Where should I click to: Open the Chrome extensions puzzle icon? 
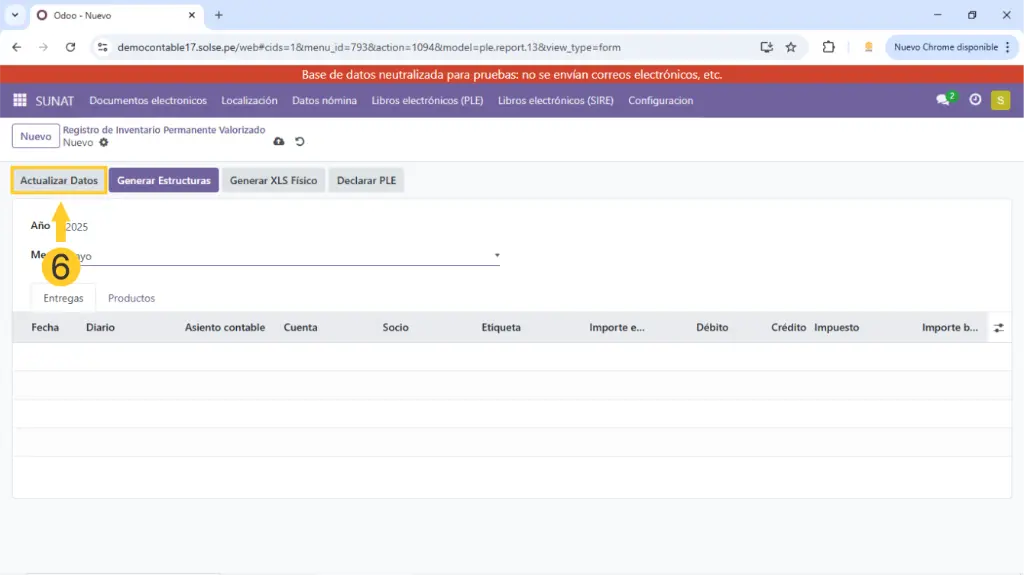coord(829,47)
